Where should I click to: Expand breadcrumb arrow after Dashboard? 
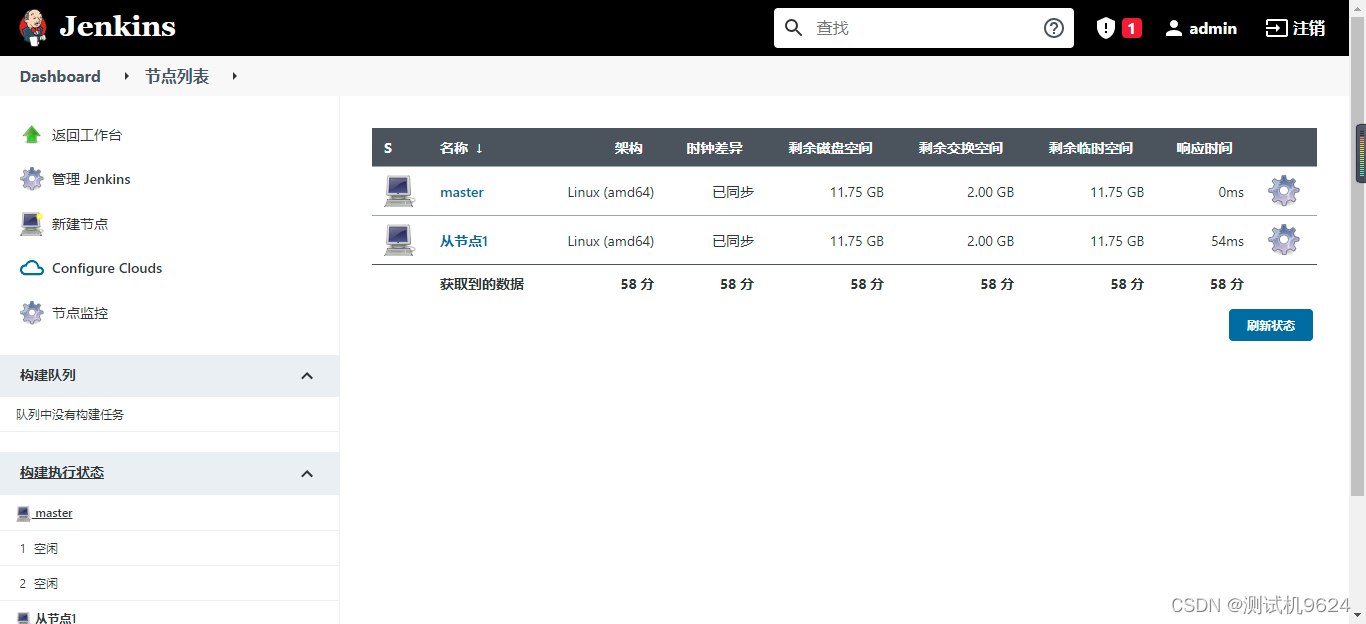click(126, 76)
